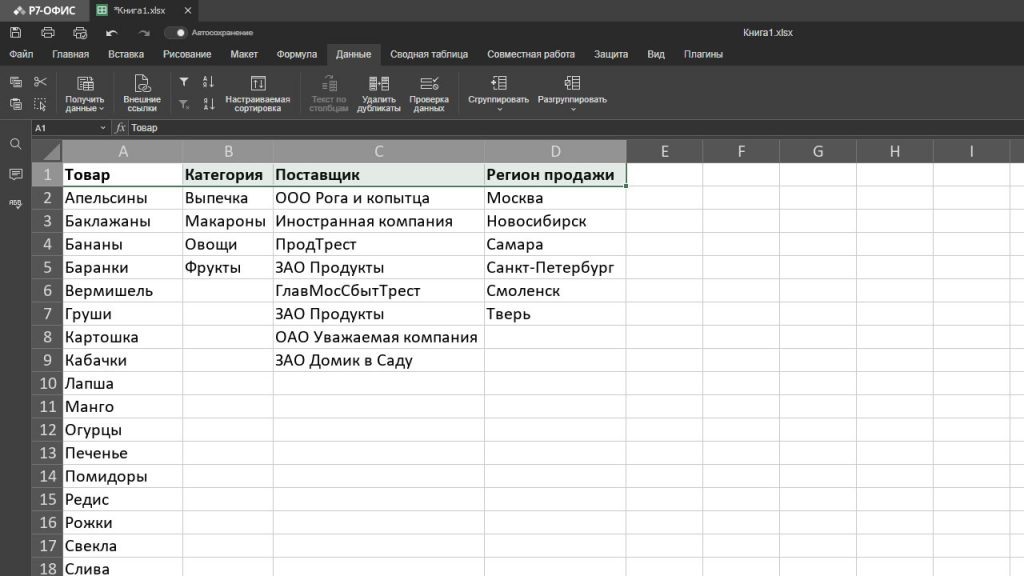Click the Сгруппировать icon
Image resolution: width=1024 pixels, height=576 pixels.
point(499,83)
